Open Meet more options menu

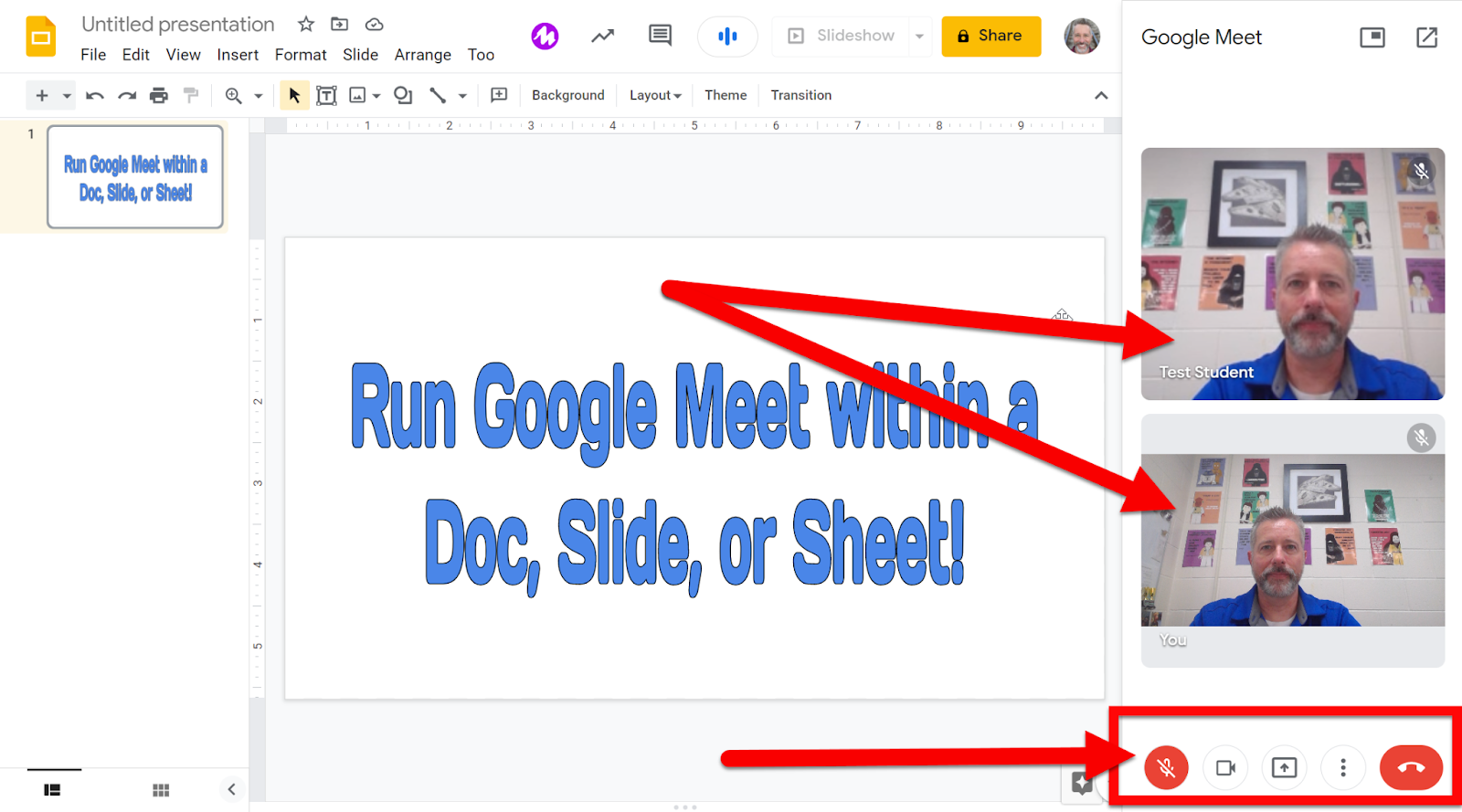pyautogui.click(x=1343, y=767)
